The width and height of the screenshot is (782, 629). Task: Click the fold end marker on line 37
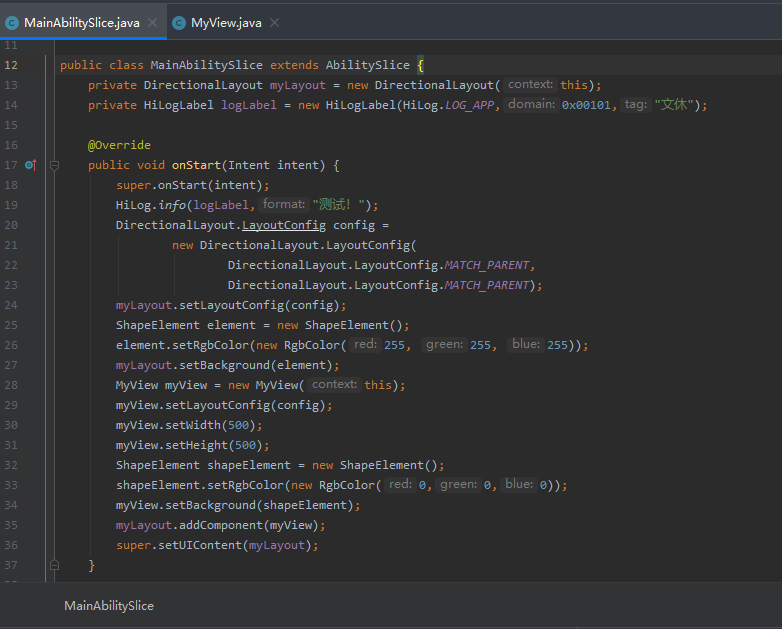tap(55, 565)
